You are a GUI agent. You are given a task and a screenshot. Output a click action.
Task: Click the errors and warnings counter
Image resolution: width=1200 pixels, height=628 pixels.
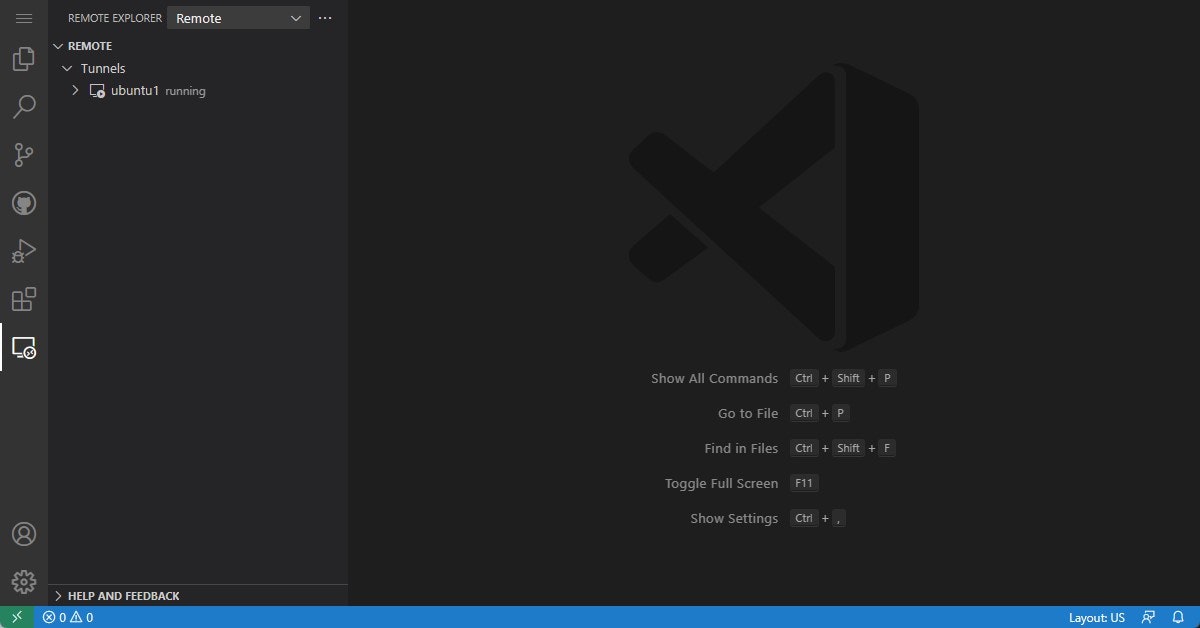(67, 617)
